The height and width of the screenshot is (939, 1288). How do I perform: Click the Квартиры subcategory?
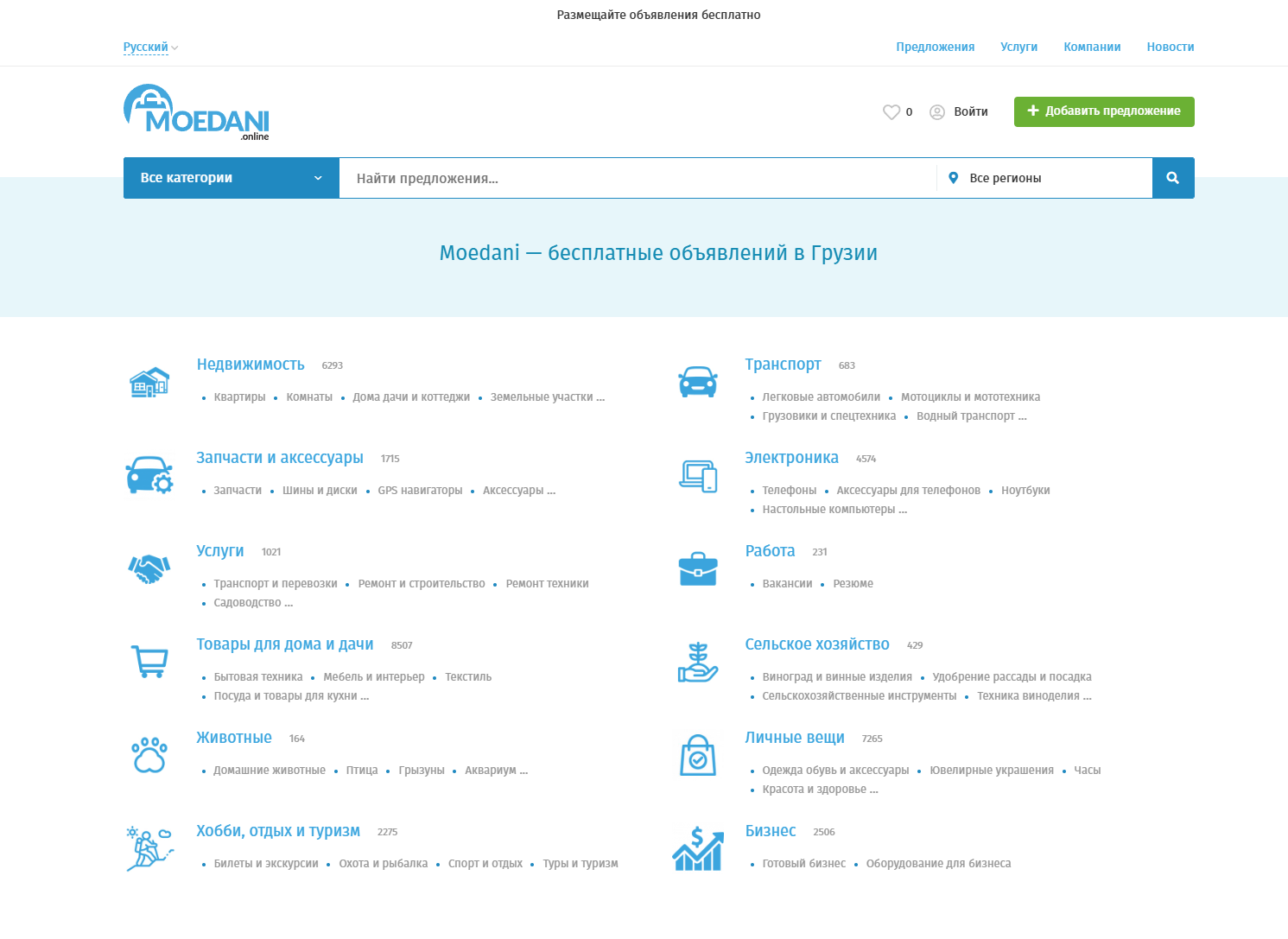coord(240,397)
